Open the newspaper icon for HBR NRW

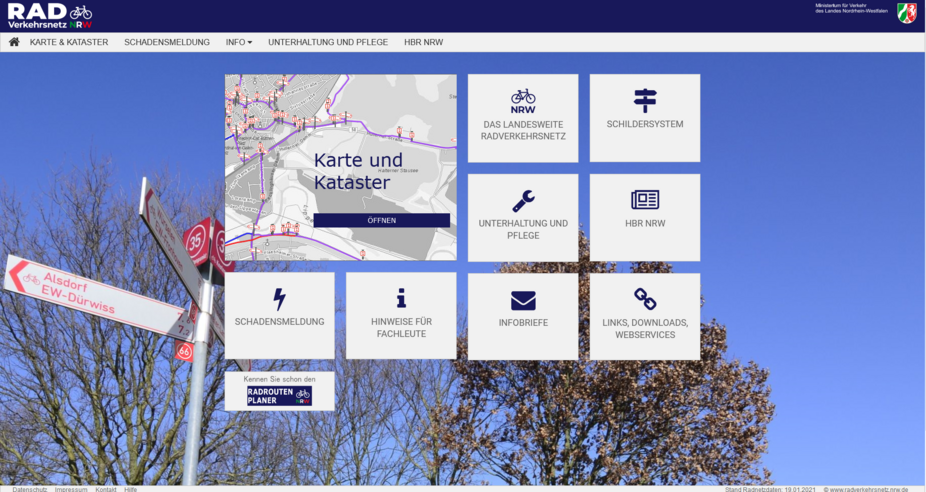[645, 200]
